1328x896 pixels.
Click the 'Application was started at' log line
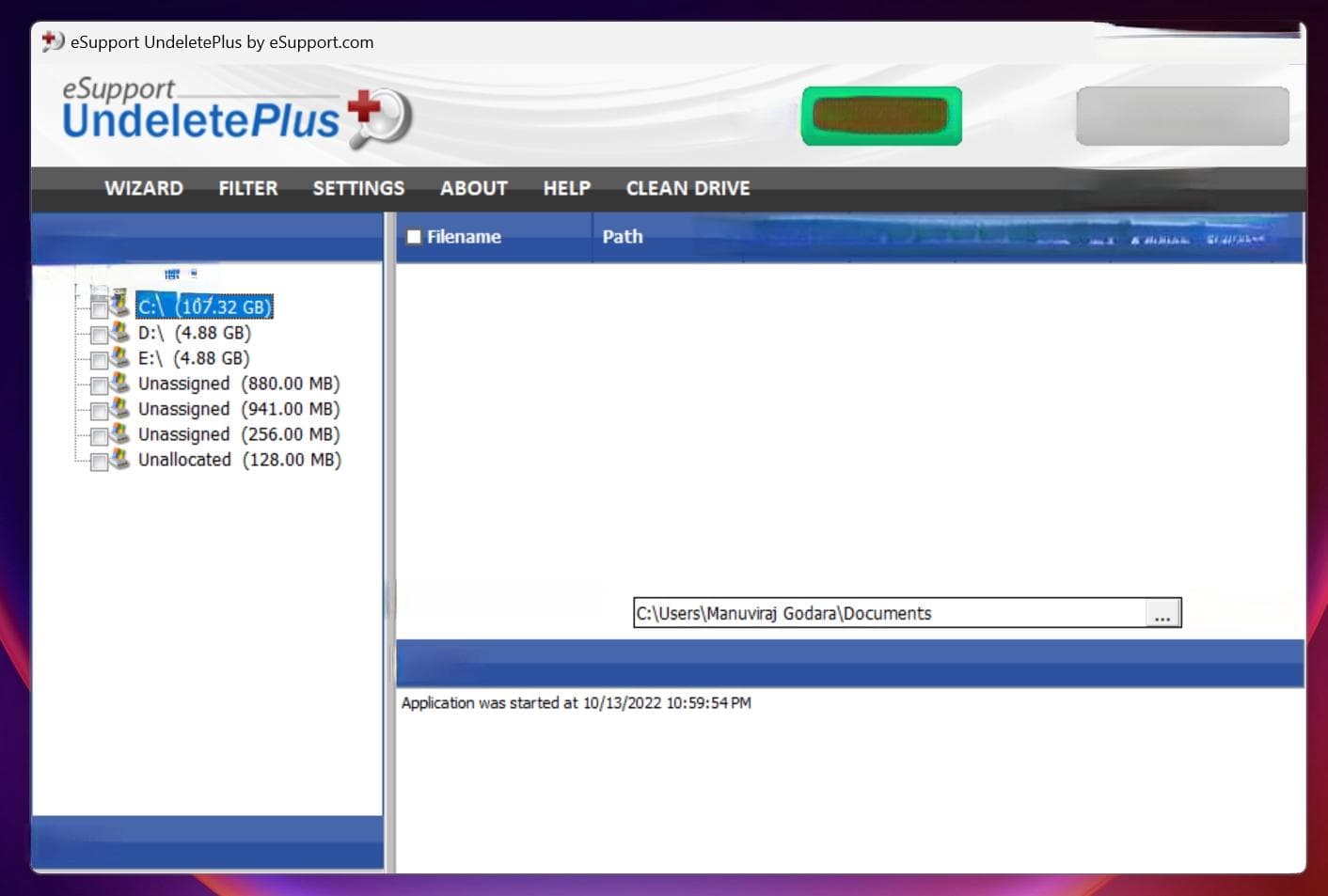(x=576, y=703)
